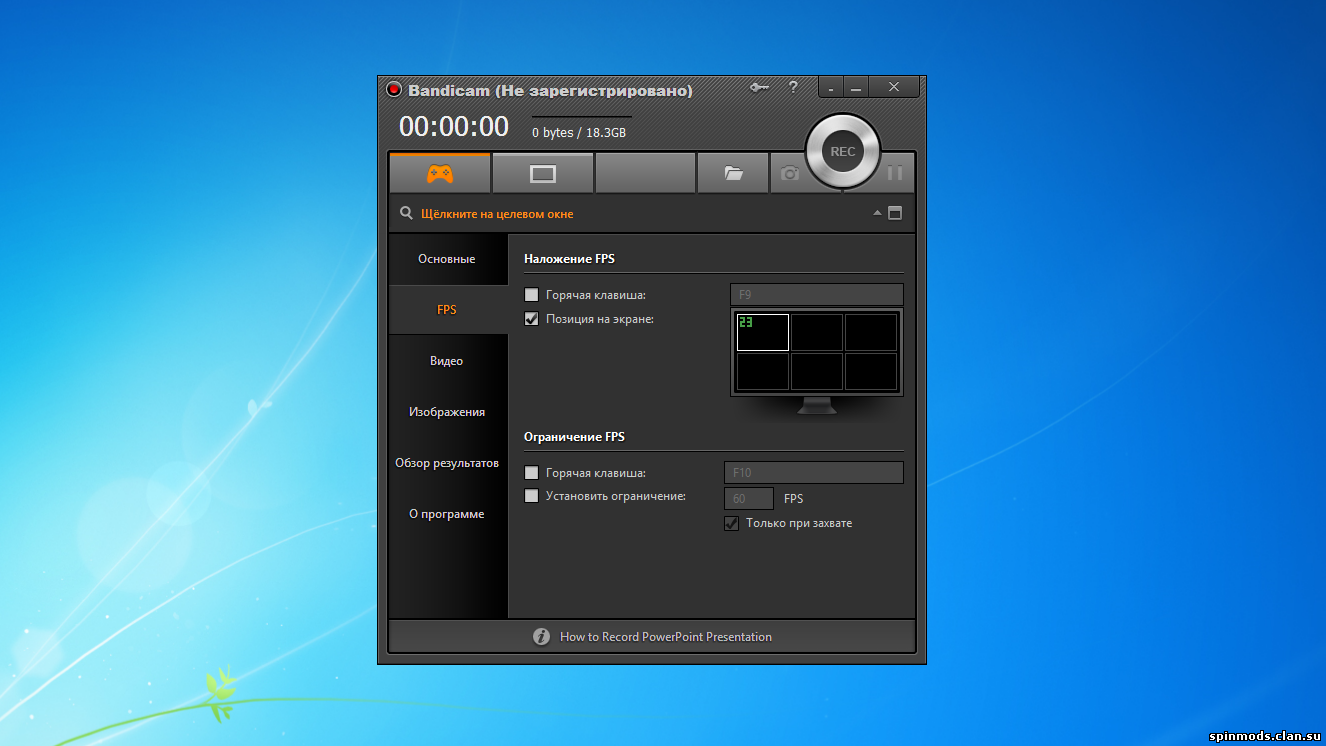Select bottom-center FPS overlay position
1326x746 pixels.
[817, 371]
